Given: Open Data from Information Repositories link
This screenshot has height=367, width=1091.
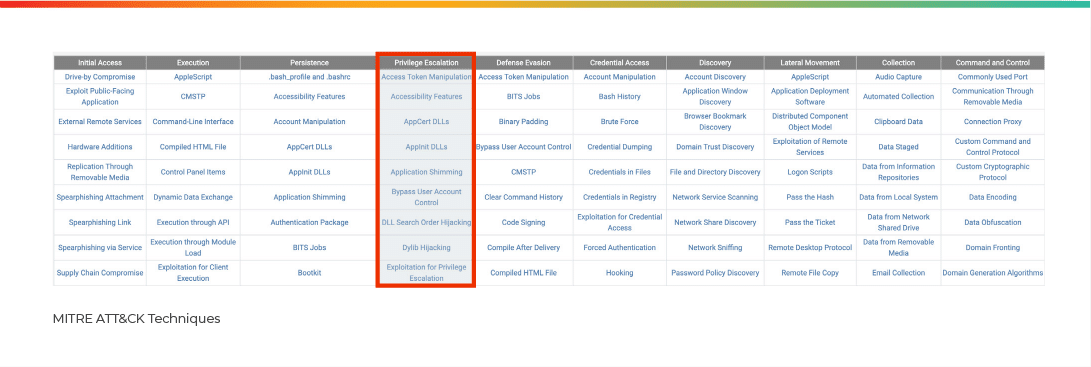Looking at the screenshot, I should (x=898, y=172).
